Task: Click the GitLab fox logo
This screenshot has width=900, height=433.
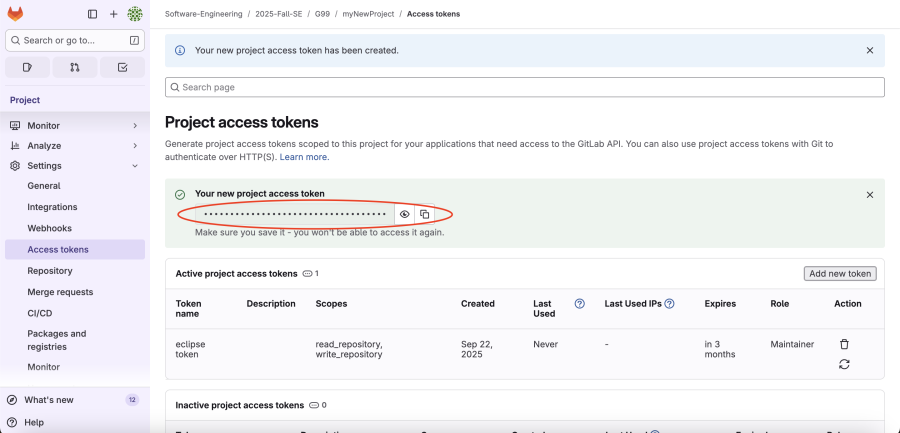Action: 15,14
